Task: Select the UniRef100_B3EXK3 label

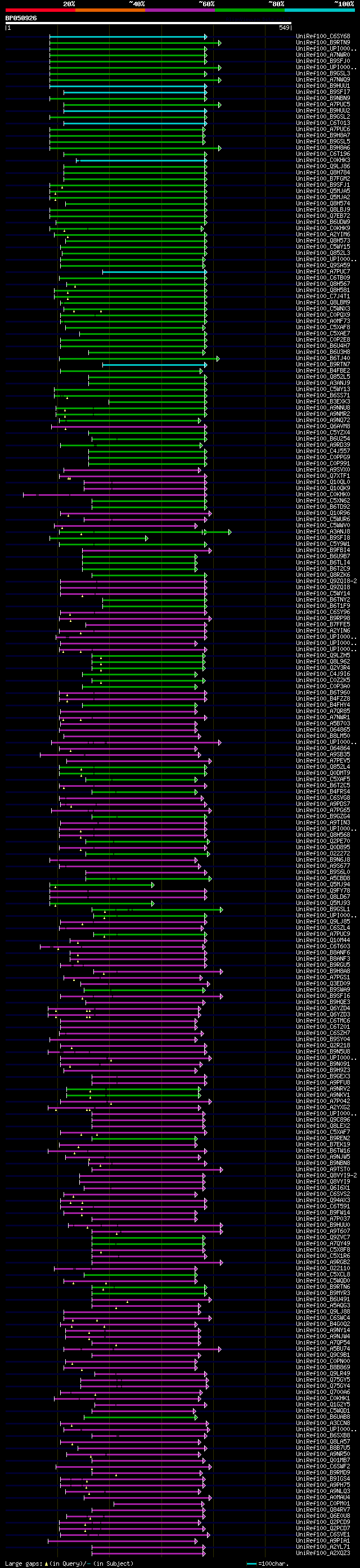Action: [x=323, y=401]
